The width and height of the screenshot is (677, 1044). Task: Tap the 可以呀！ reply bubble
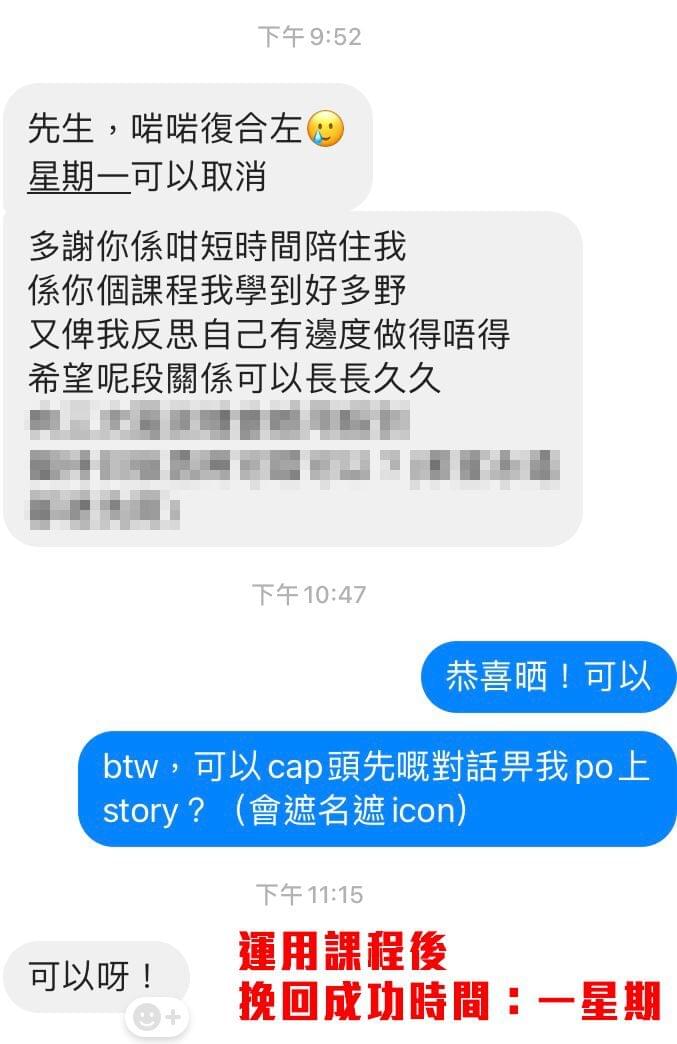(97, 977)
